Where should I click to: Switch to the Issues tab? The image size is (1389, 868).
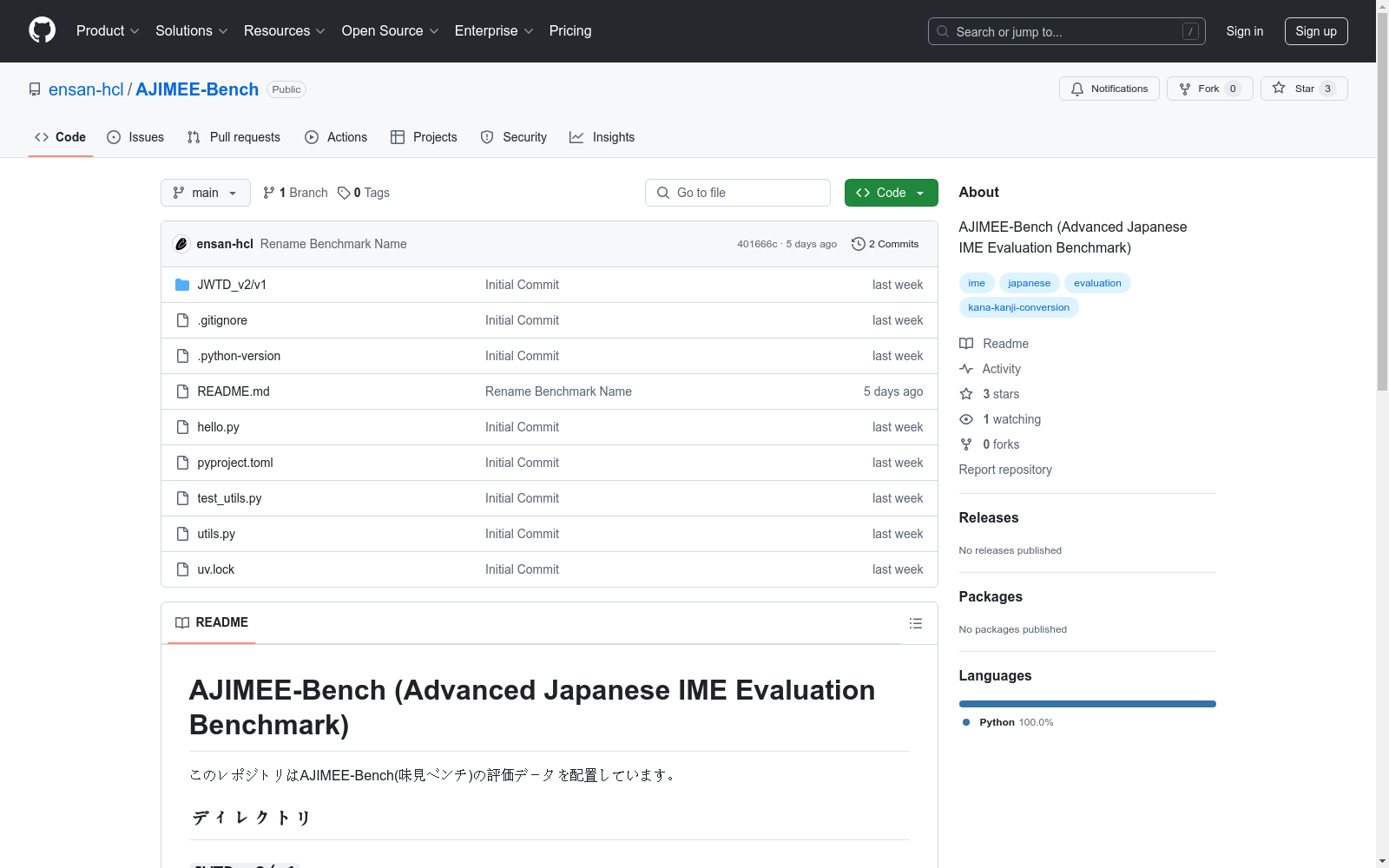135,137
